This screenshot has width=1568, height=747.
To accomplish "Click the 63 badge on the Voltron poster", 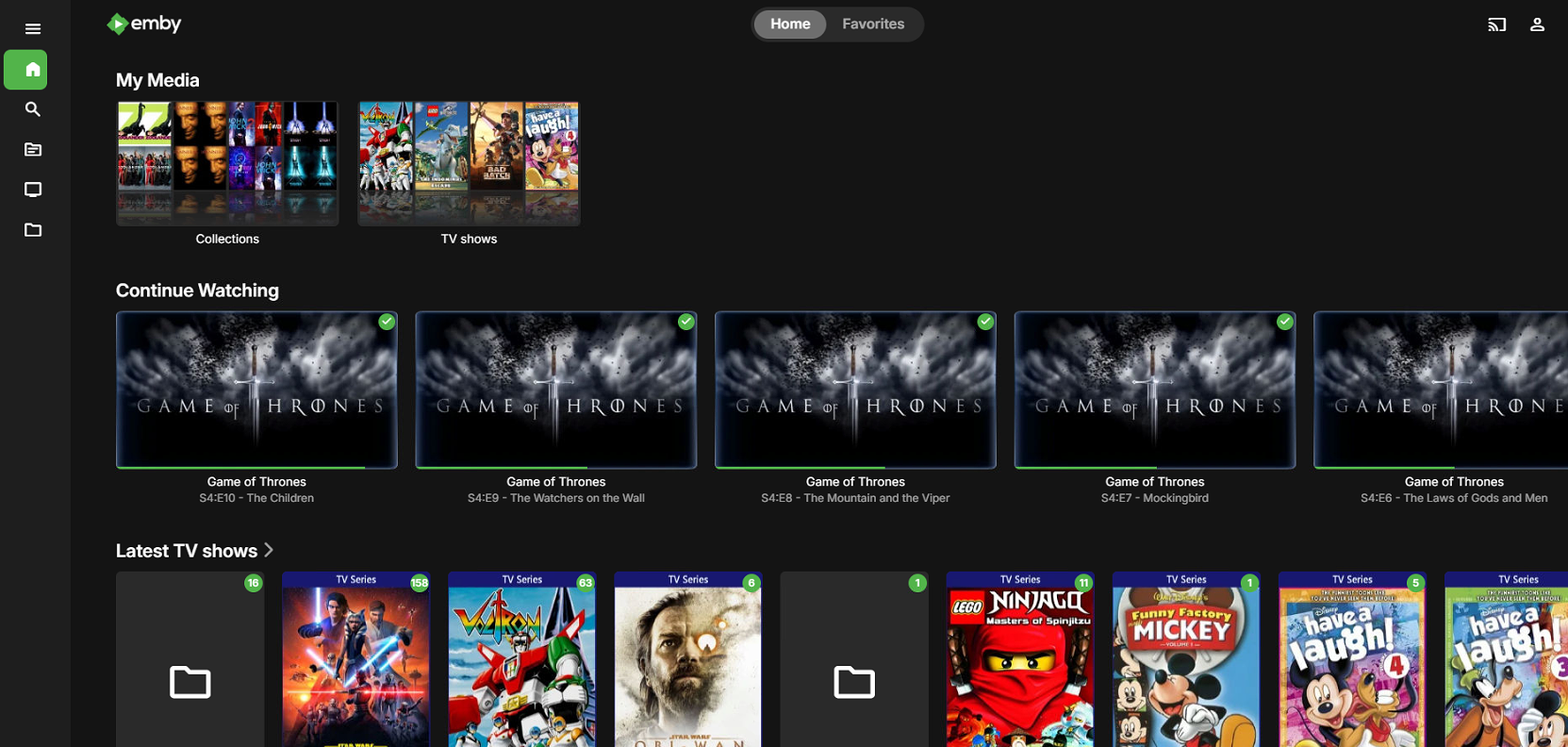I will coord(586,583).
